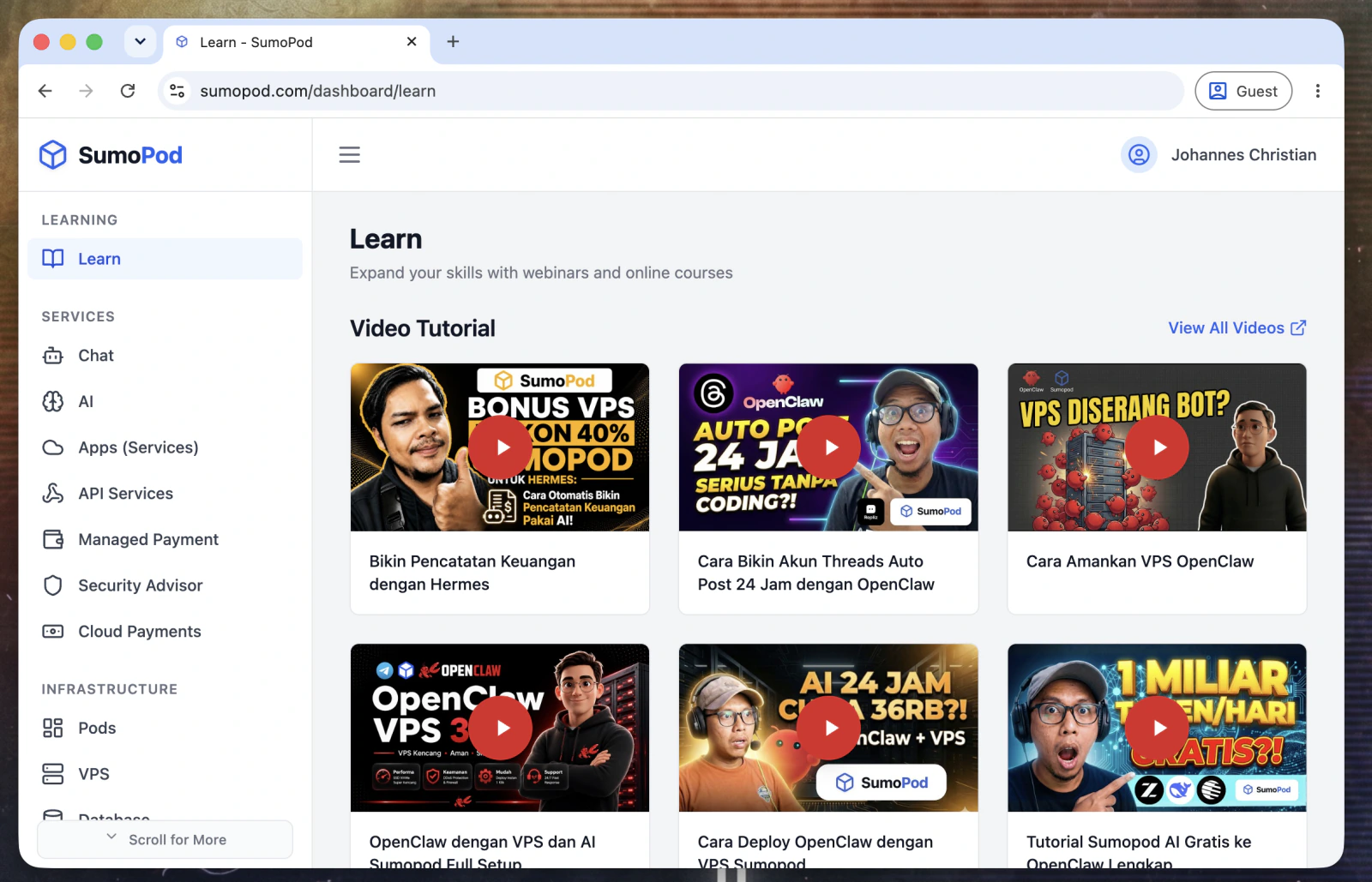Click the SumoPod cube logo icon

click(x=53, y=155)
